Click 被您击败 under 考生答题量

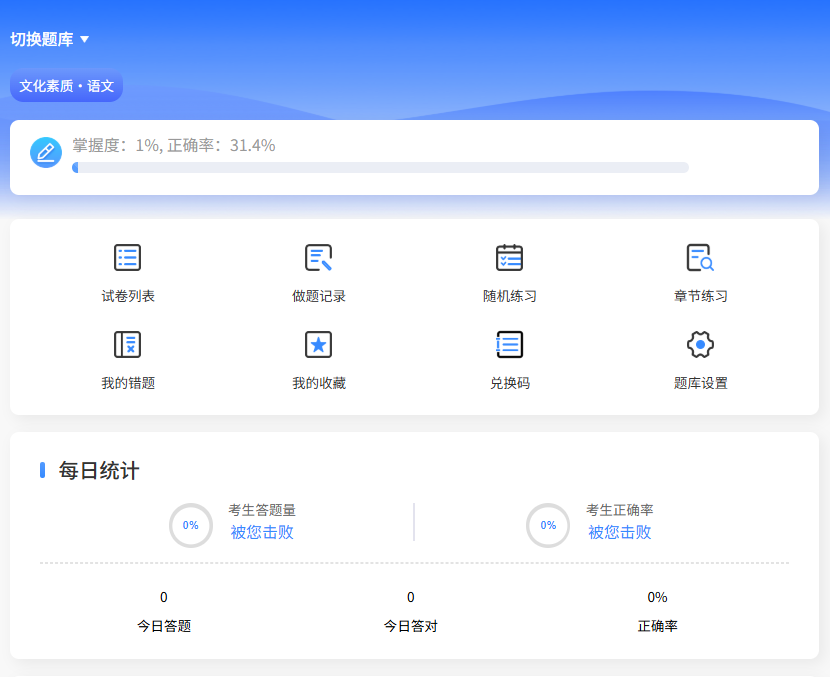click(262, 532)
